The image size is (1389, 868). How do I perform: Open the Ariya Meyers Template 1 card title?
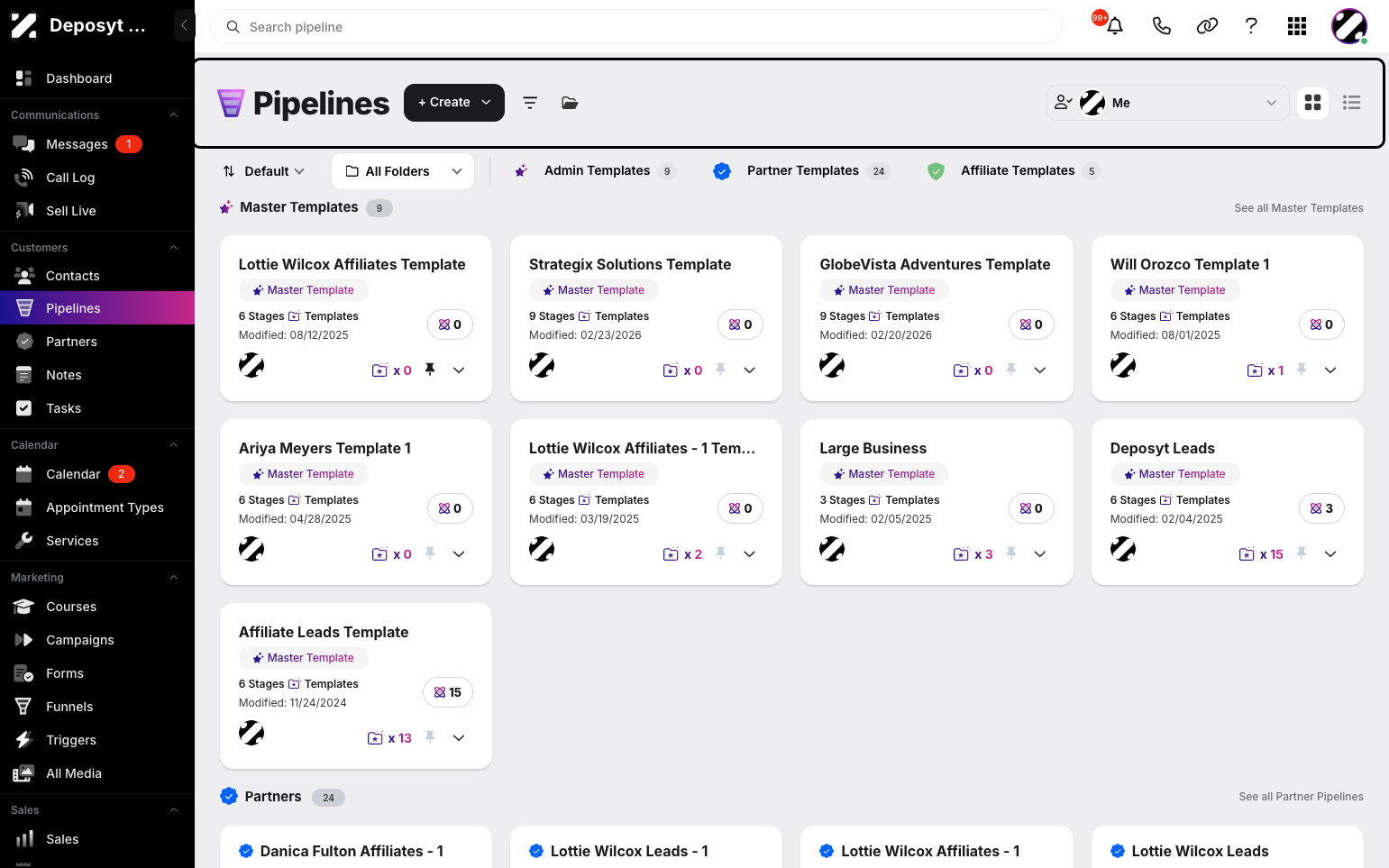pos(324,448)
